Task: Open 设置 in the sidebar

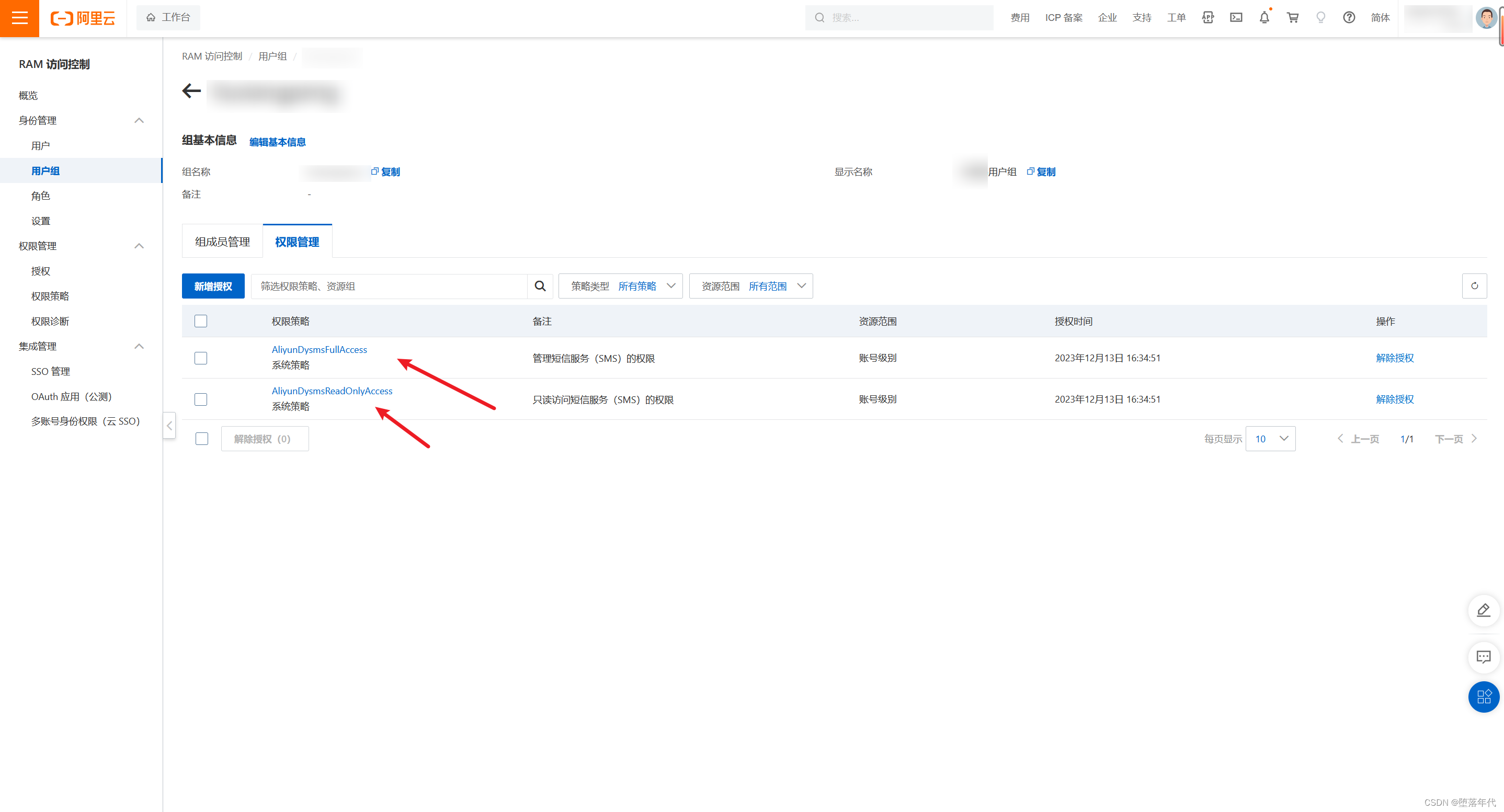Action: pyautogui.click(x=41, y=221)
